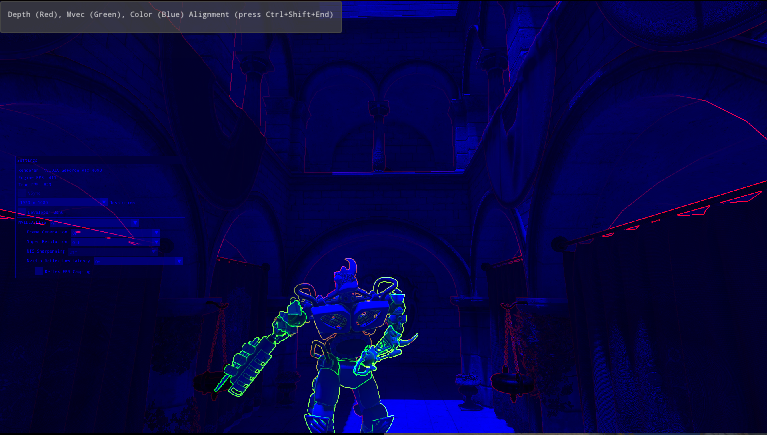Click the Reflex Low Latency dropdown arrow
The image size is (767, 435).
click(180, 261)
